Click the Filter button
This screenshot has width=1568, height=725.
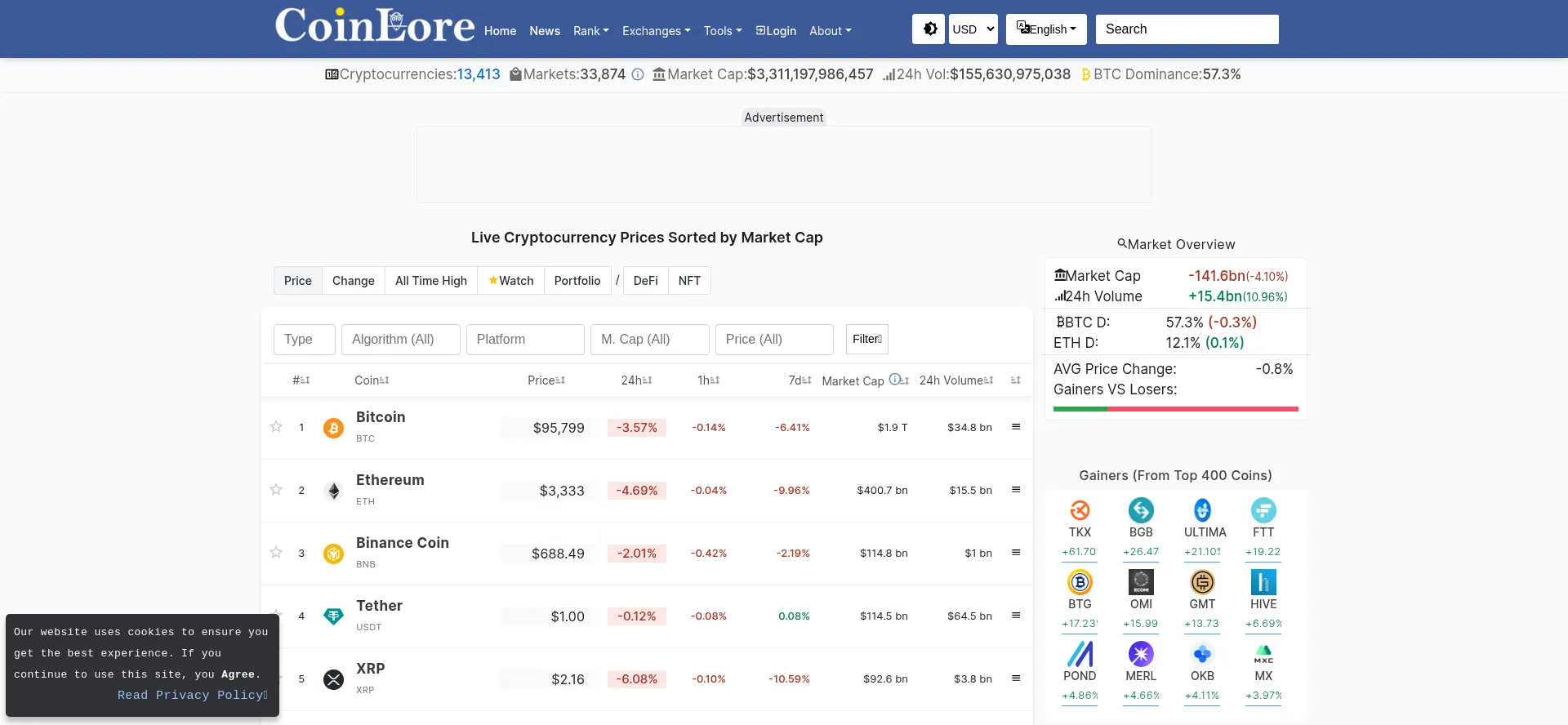click(867, 339)
